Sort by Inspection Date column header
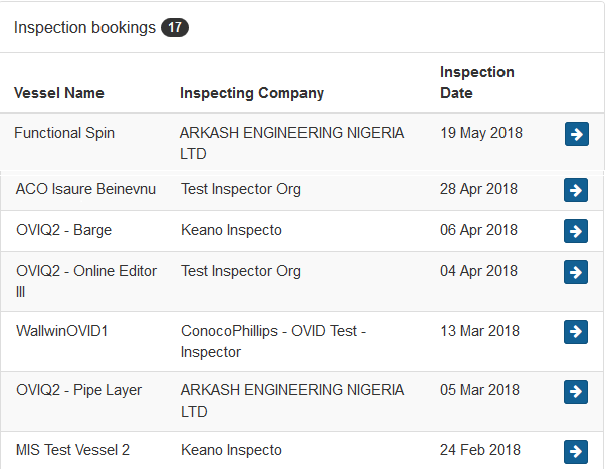The height and width of the screenshot is (469, 606). 477,82
